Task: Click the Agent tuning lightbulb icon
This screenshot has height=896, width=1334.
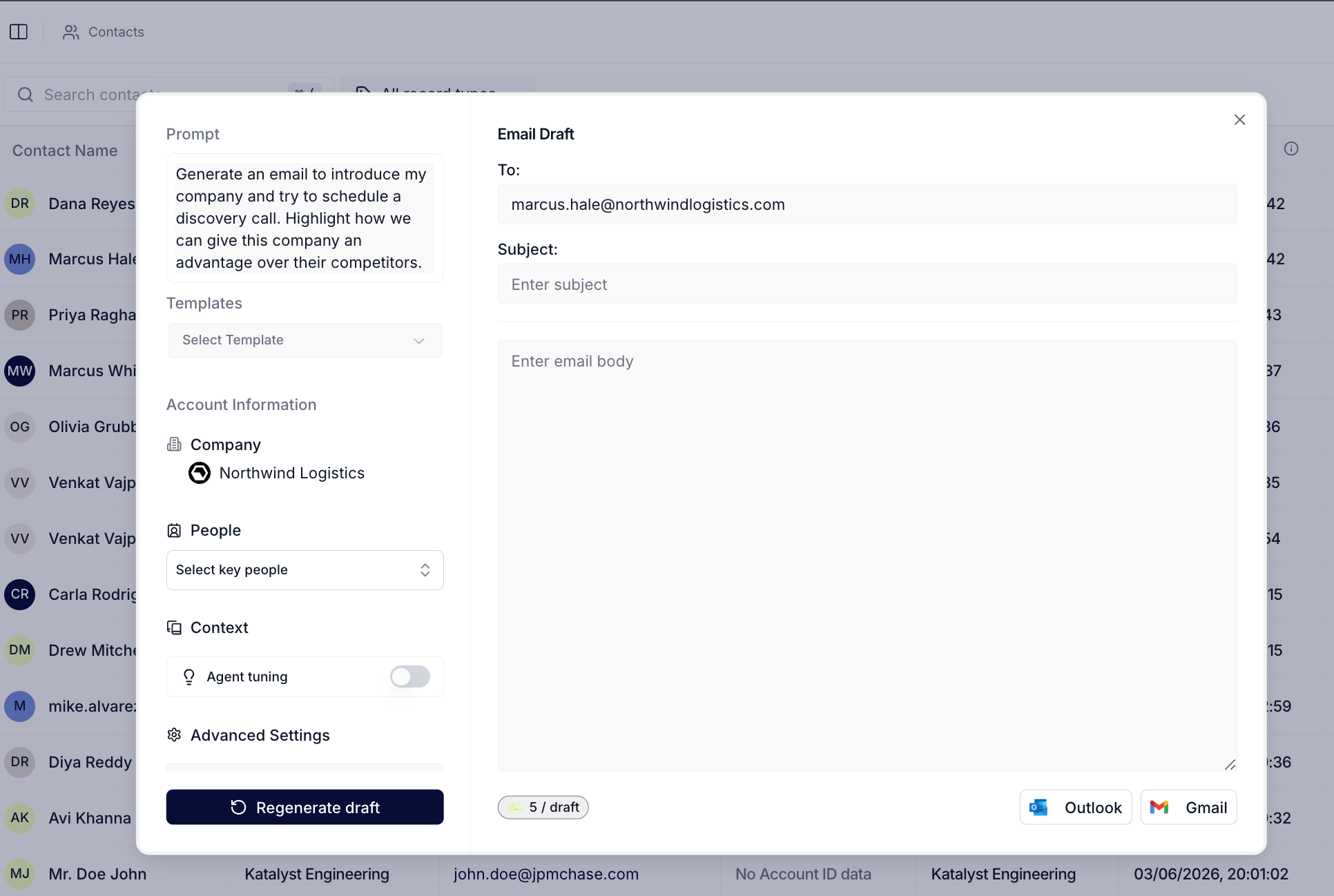Action: point(188,676)
